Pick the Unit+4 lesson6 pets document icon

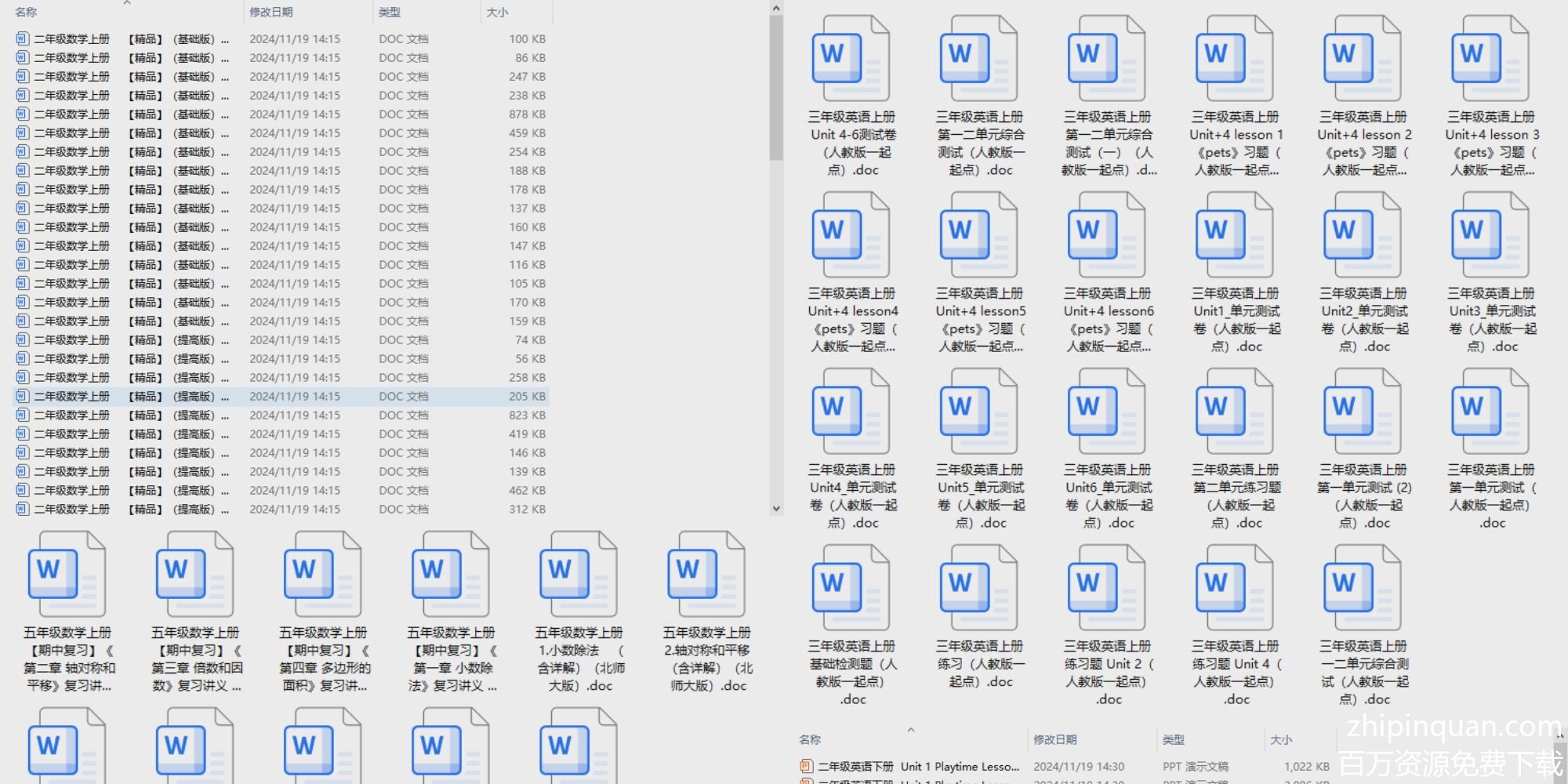coord(1107,235)
